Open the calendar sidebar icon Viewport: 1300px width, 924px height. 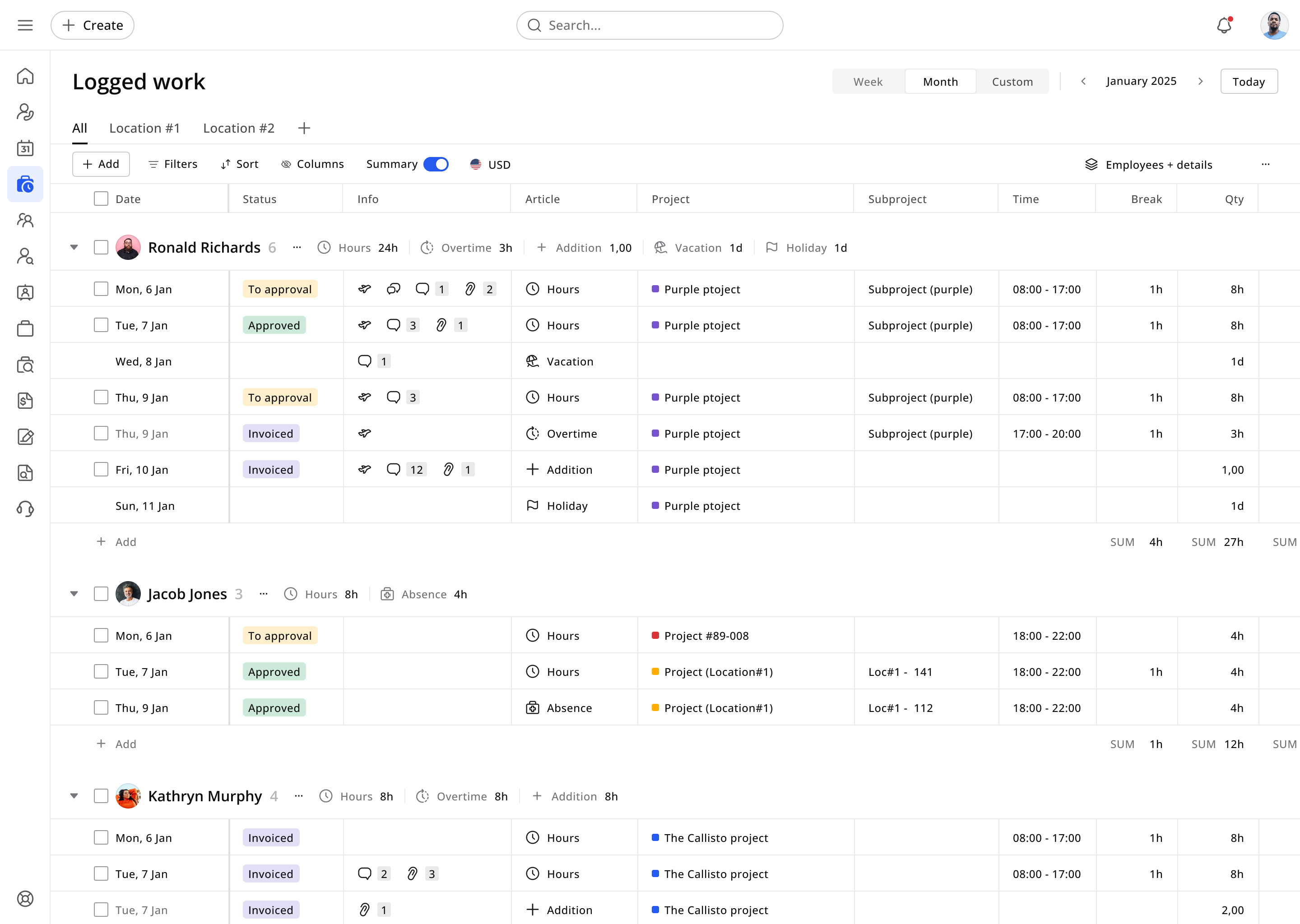25,148
